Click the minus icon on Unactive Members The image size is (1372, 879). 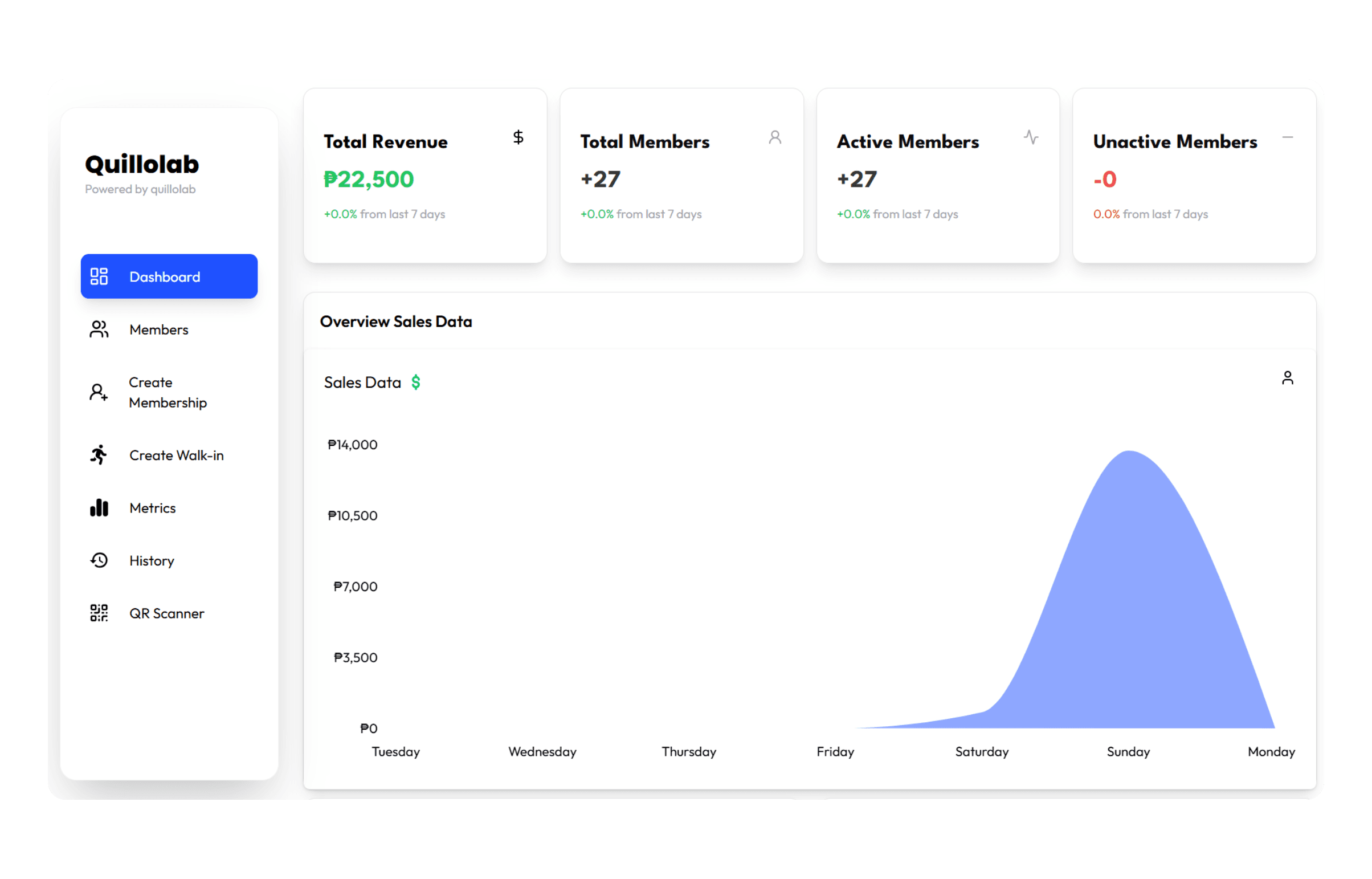tap(1288, 137)
